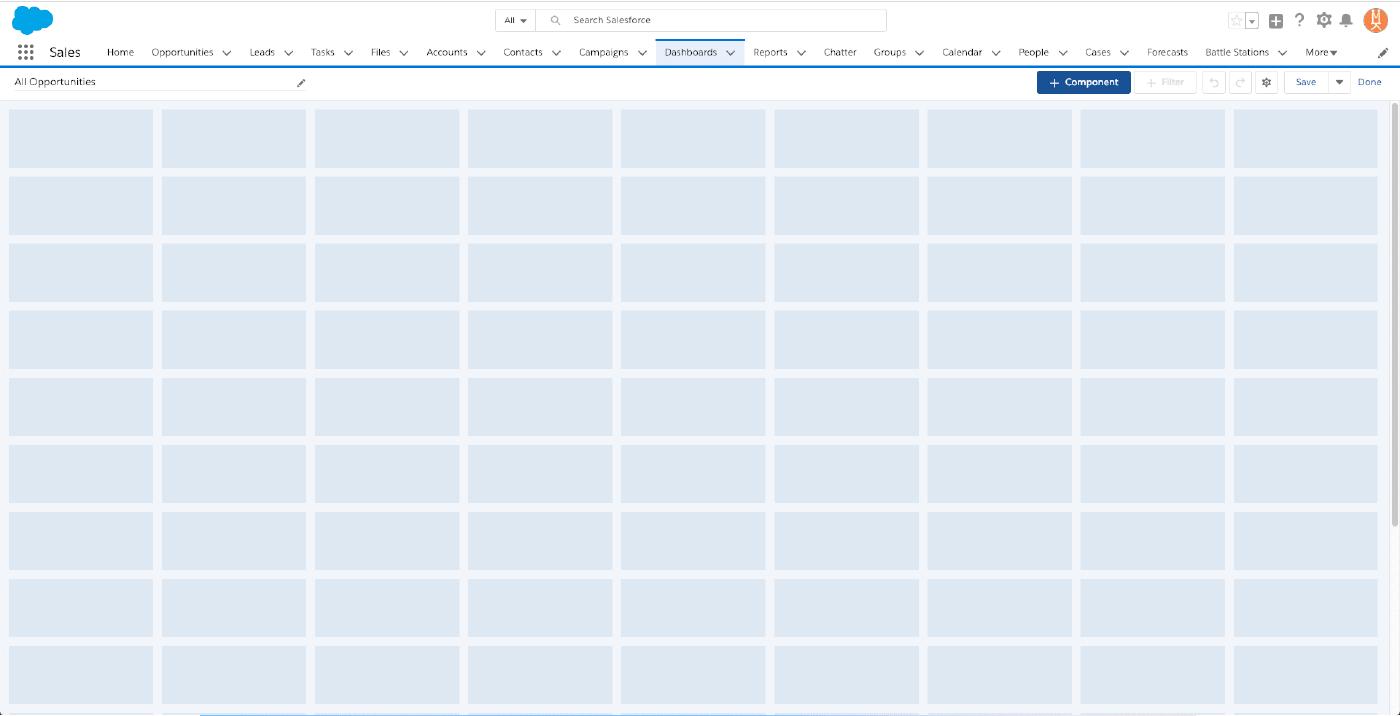Click the Global Actions plus icon
This screenshot has width=1400, height=716.
click(1276, 21)
